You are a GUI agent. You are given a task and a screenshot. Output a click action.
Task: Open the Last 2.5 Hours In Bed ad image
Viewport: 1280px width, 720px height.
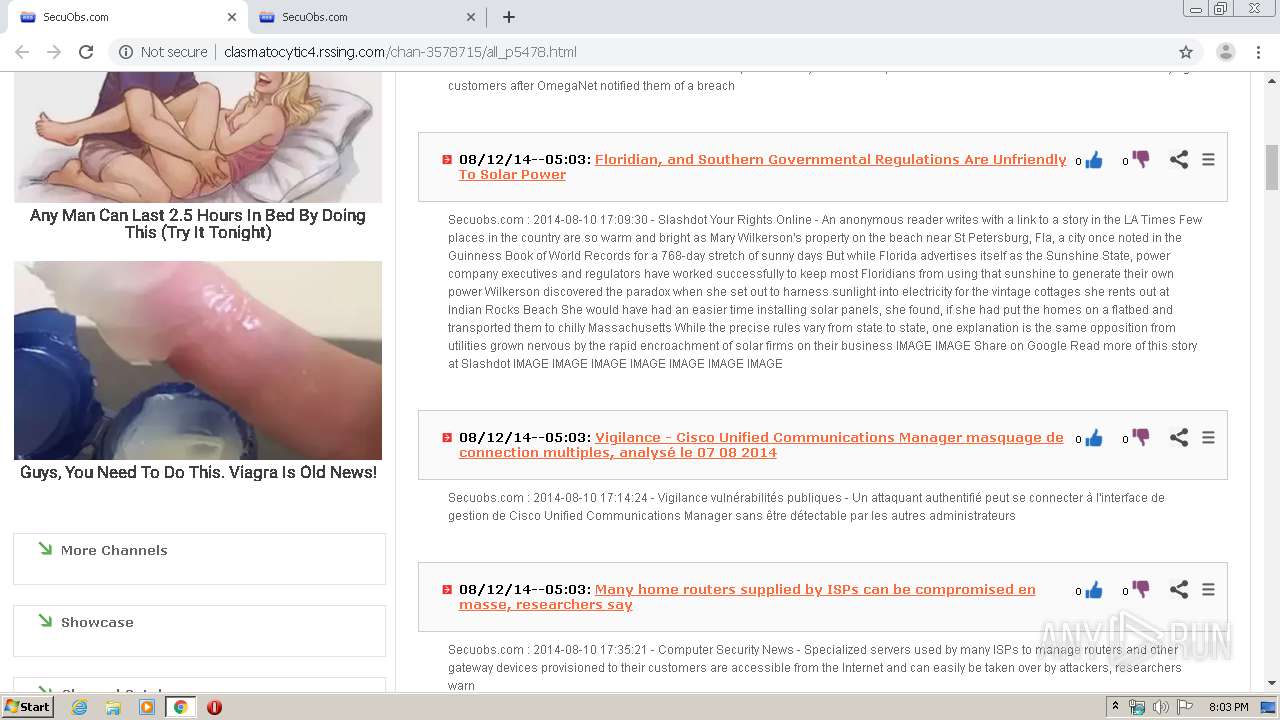pyautogui.click(x=198, y=137)
